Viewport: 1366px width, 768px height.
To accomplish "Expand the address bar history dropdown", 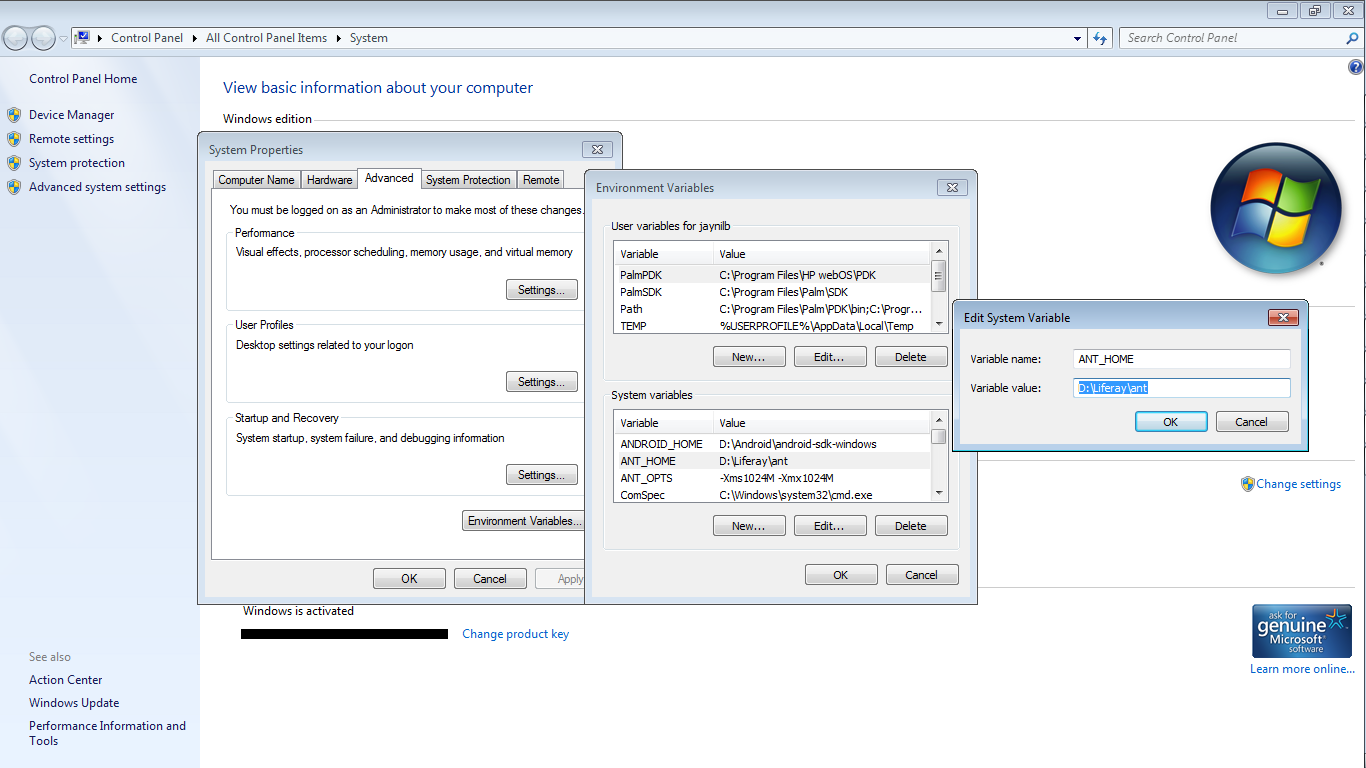I will [x=1077, y=38].
